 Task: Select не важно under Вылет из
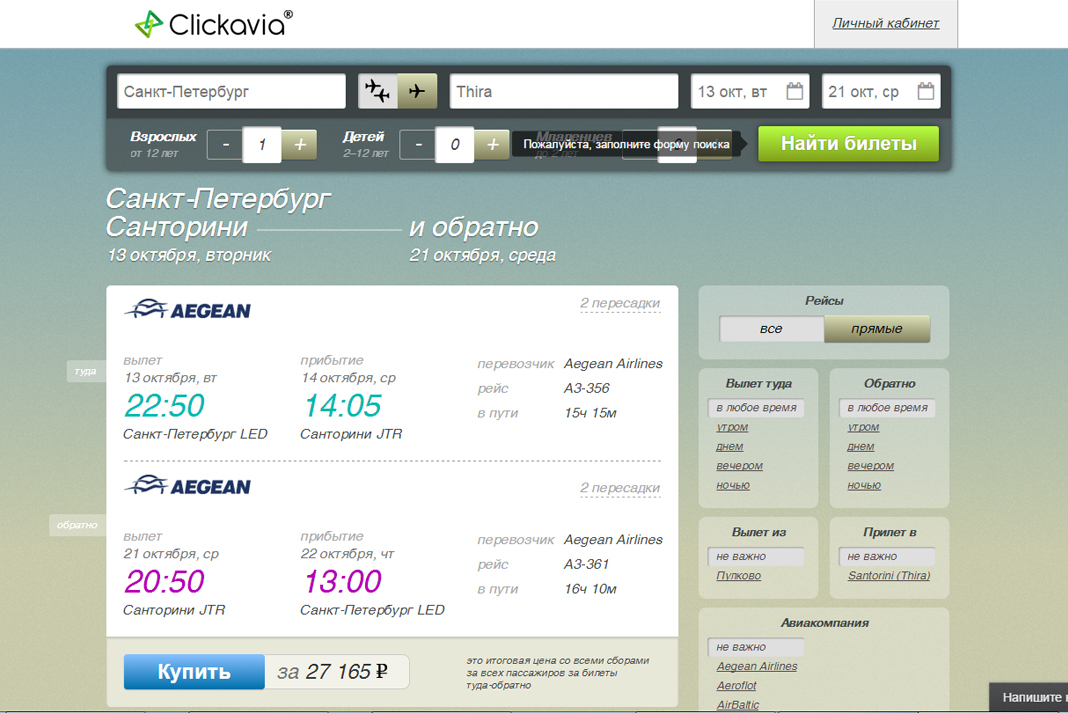pos(756,556)
